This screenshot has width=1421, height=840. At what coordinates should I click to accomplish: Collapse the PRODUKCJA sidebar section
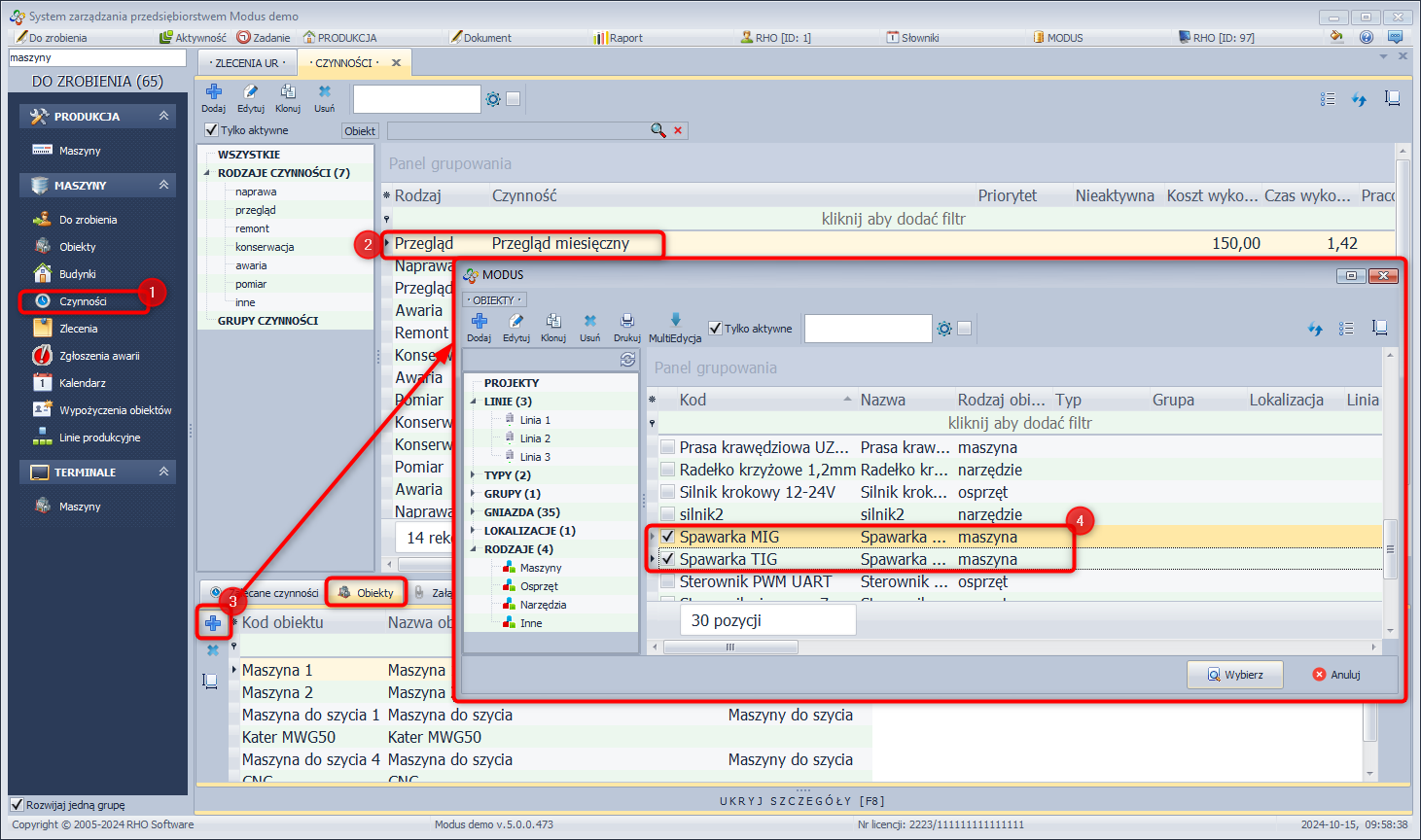coord(163,116)
